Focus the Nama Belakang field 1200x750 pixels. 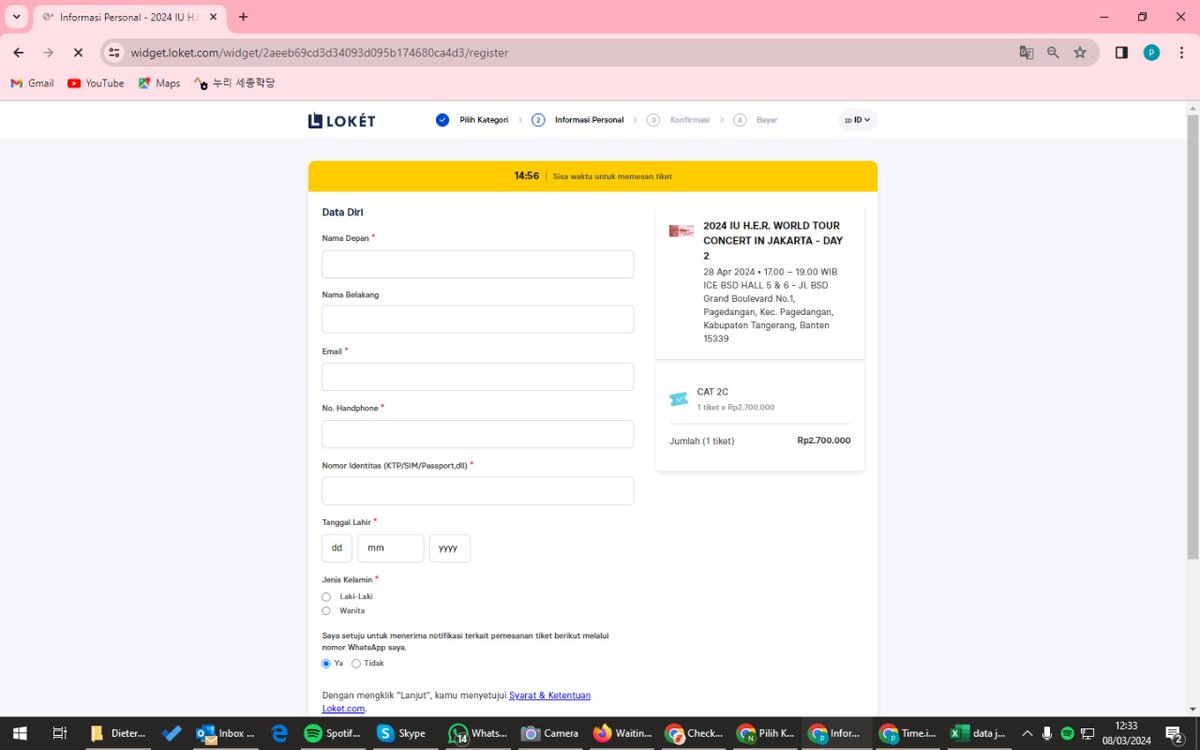coord(478,319)
